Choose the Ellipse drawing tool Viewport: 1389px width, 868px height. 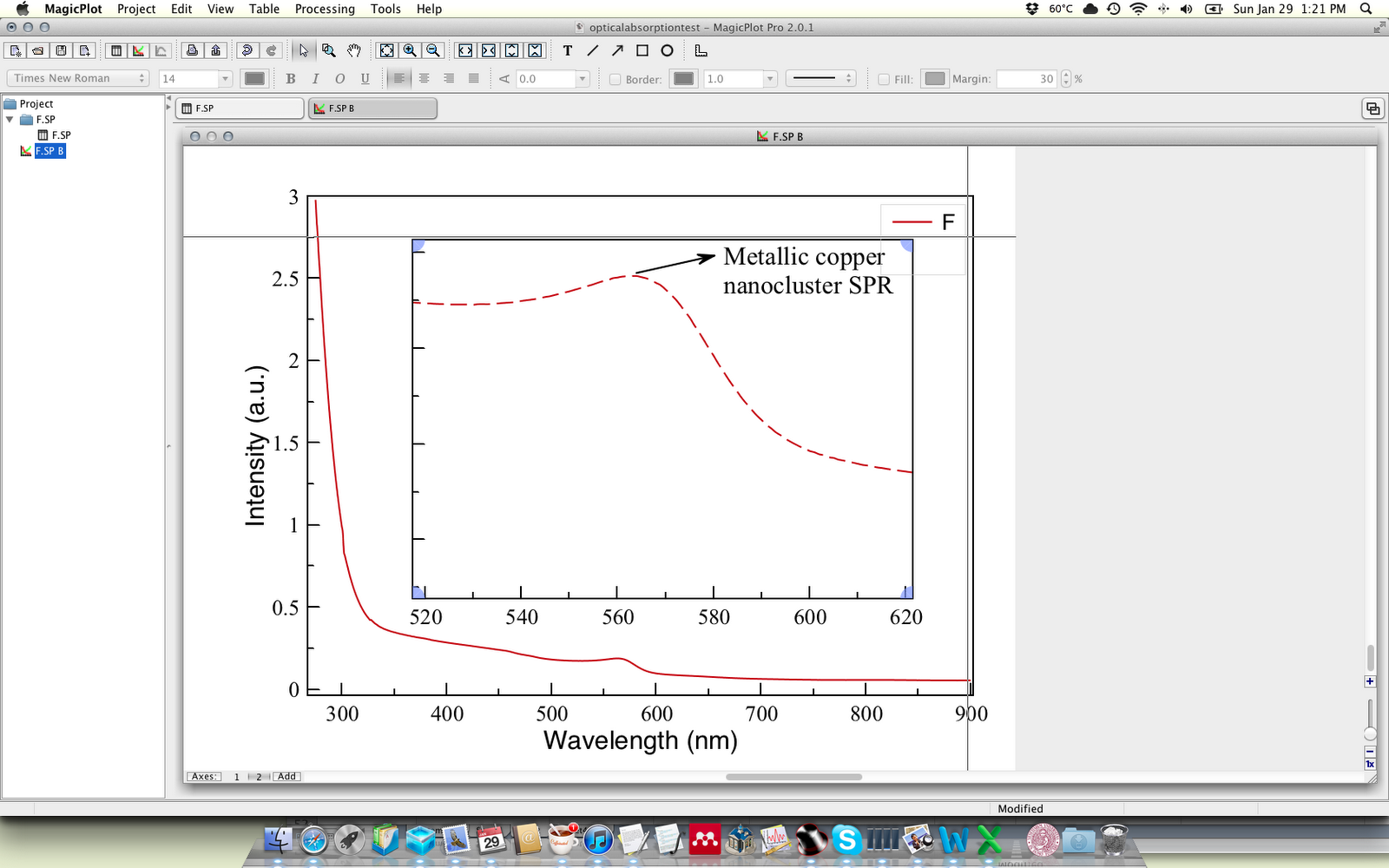point(666,50)
